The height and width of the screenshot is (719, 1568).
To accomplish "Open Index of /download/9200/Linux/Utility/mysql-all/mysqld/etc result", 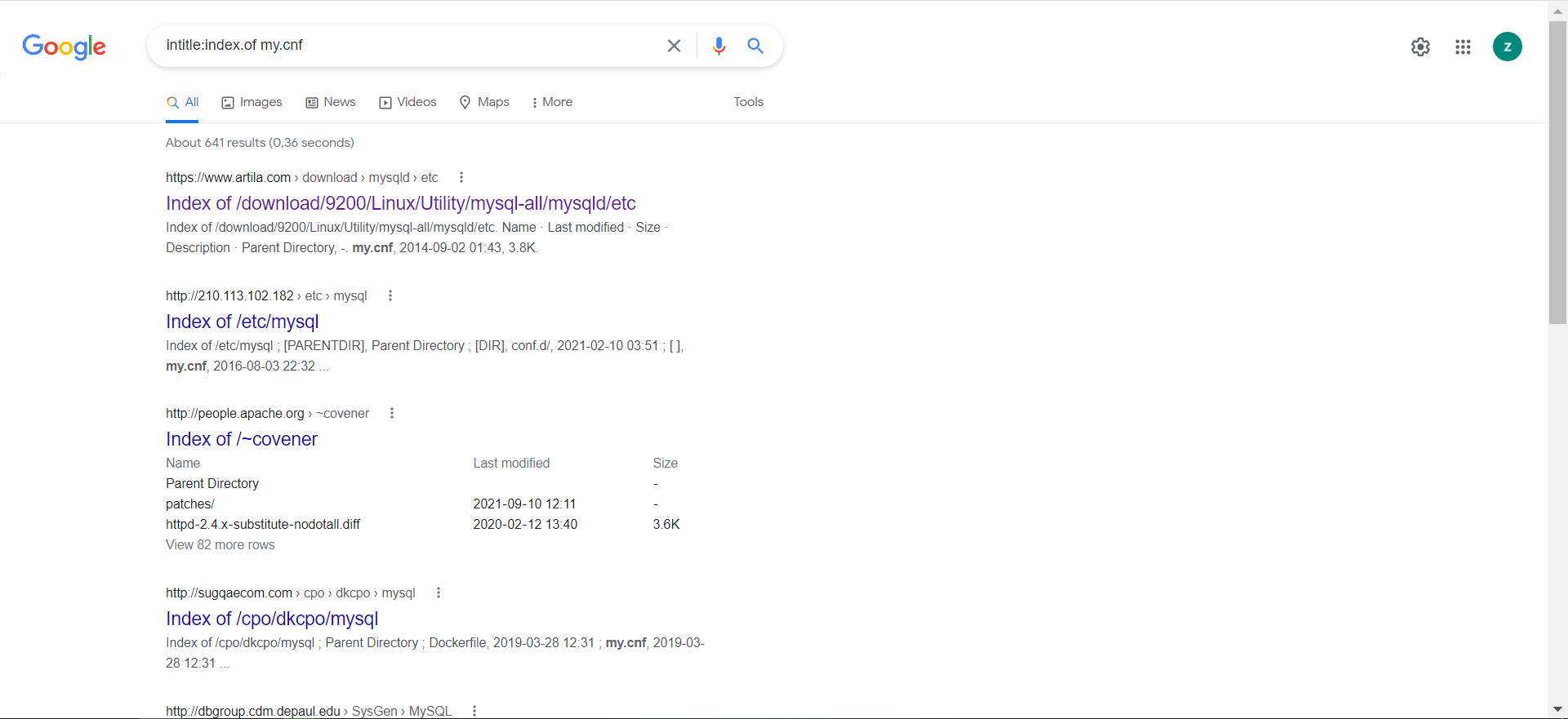I will 401,203.
